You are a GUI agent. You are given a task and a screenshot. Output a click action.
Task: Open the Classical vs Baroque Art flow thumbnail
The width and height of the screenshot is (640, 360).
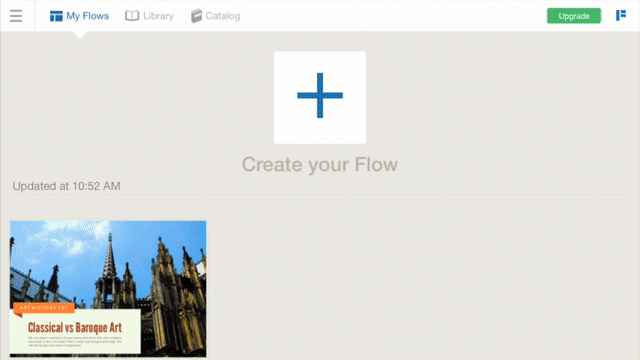108,289
